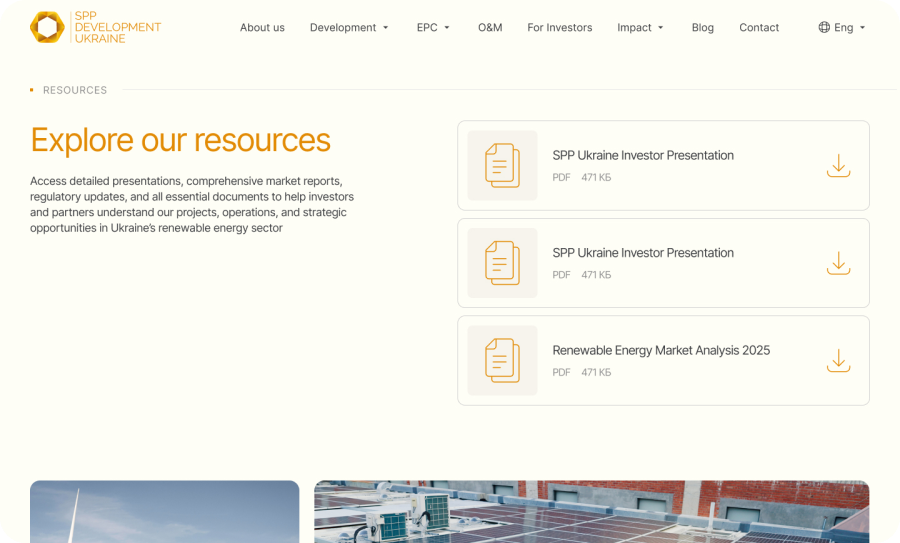Click the SPP Development Ukraine hexagon logo
Viewport: 900px width, 543px height.
(47, 27)
